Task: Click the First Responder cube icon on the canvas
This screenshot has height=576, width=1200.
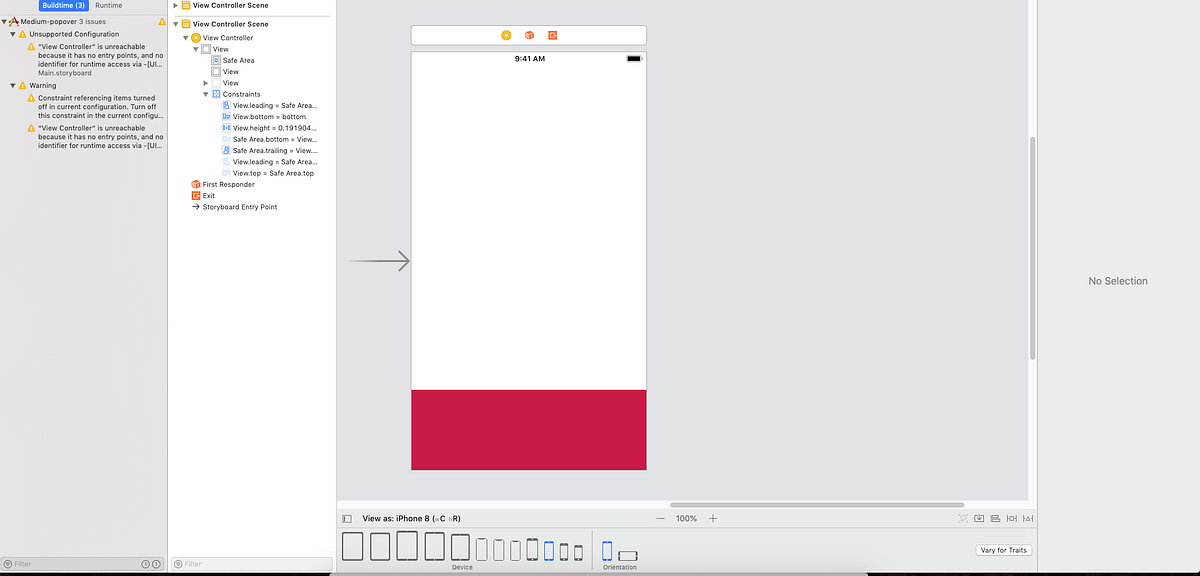Action: (x=528, y=34)
